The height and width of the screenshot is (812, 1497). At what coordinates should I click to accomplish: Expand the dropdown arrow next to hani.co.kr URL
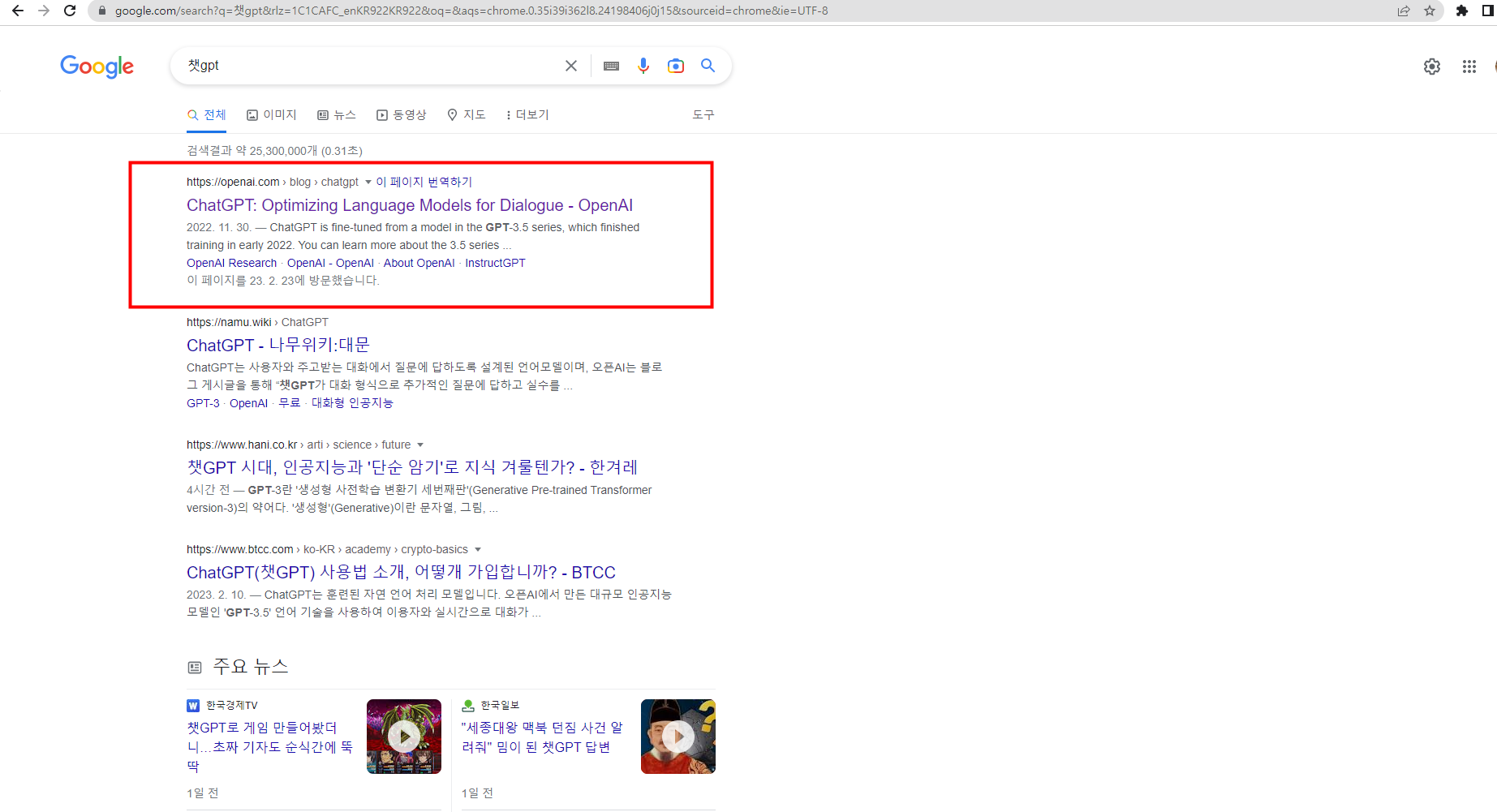pyautogui.click(x=420, y=445)
